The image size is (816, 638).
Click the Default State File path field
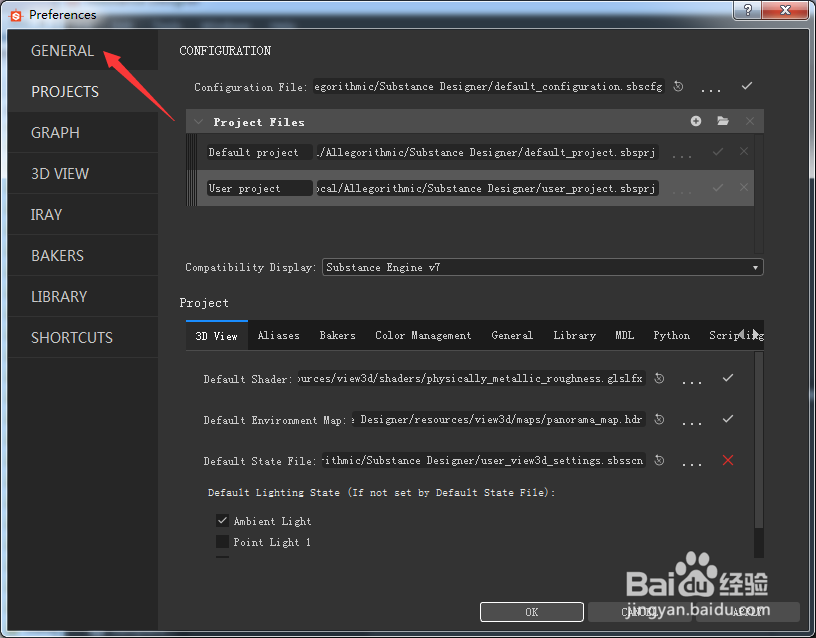pos(484,461)
